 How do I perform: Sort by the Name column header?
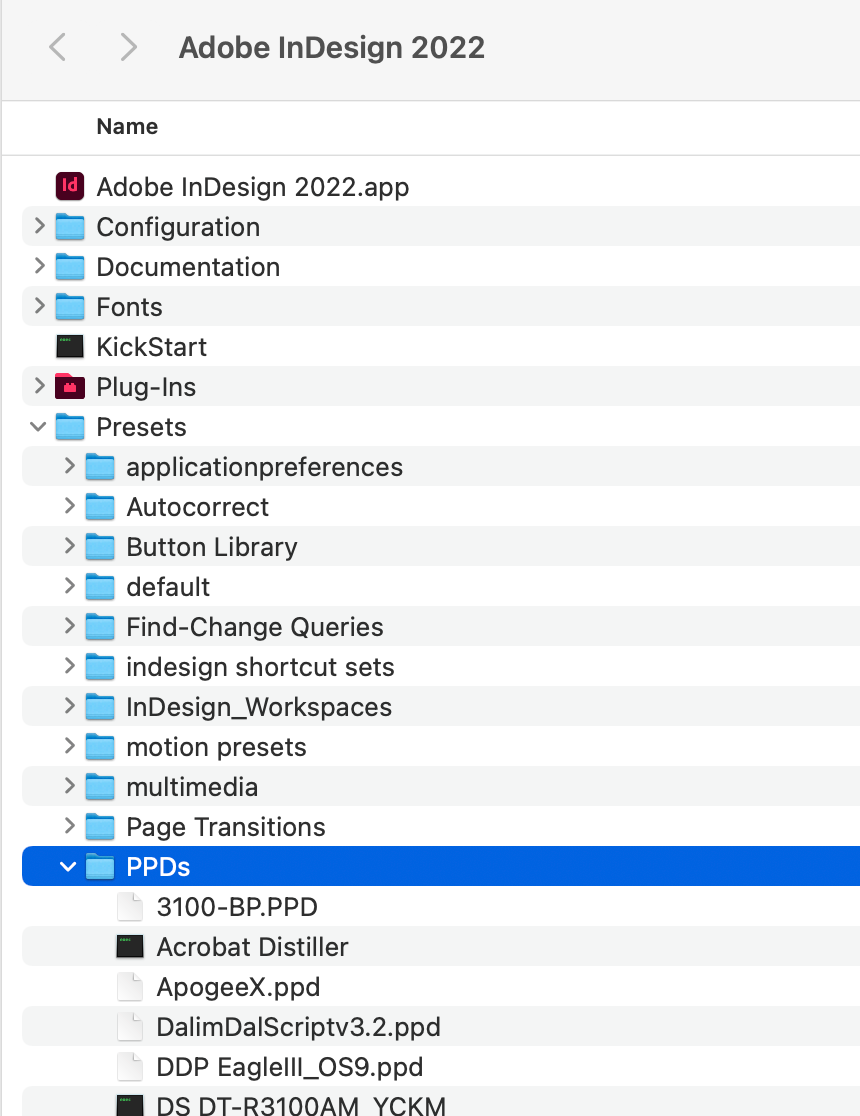(x=127, y=126)
